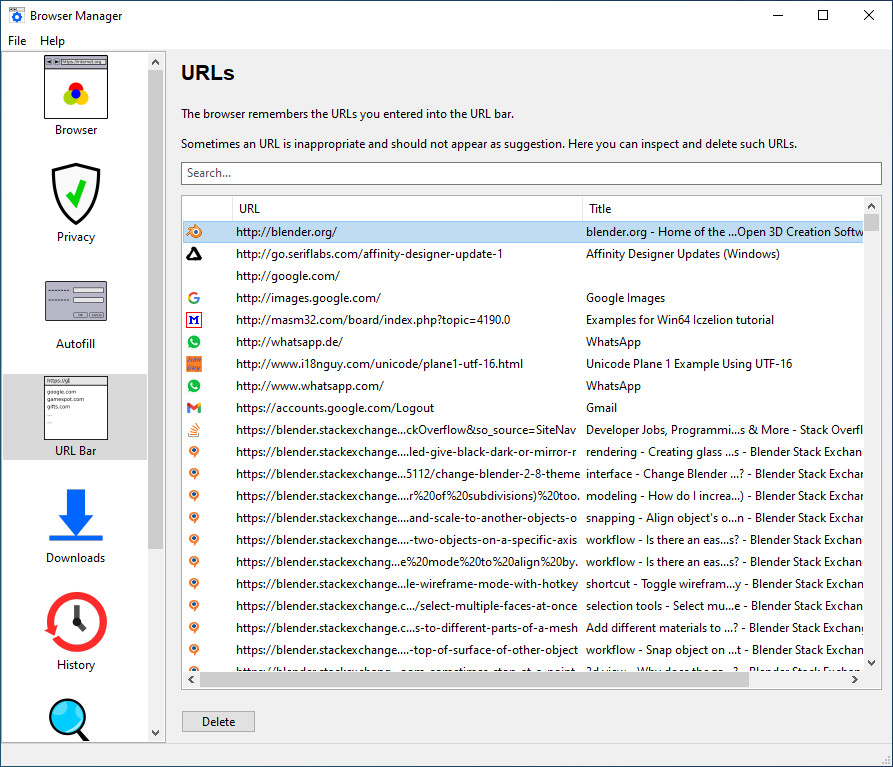Viewport: 893px width, 767px height.
Task: Click horizontal scrollbar right arrow
Action: (855, 679)
